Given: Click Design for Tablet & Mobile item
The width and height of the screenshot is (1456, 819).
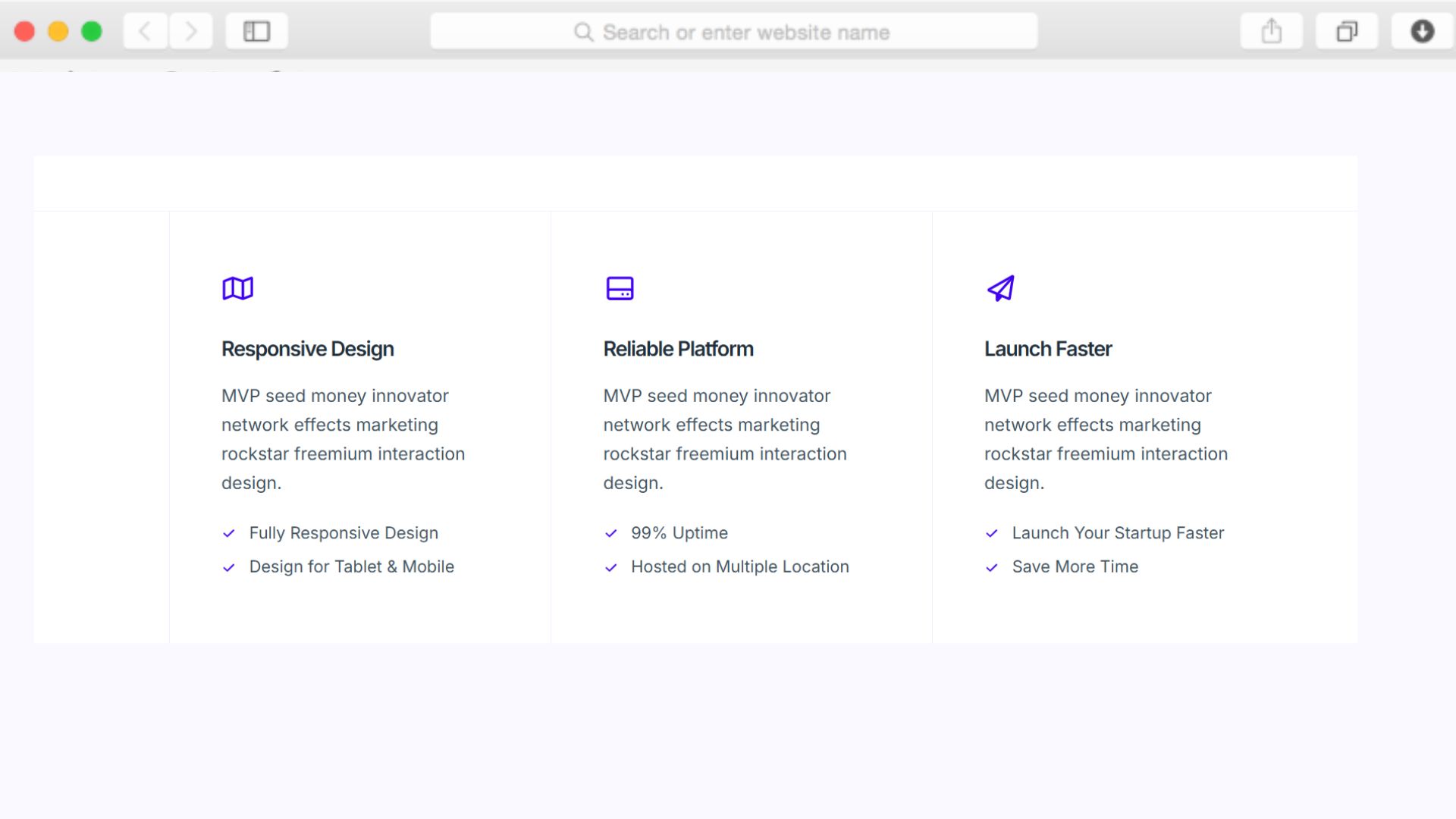Looking at the screenshot, I should 351,566.
